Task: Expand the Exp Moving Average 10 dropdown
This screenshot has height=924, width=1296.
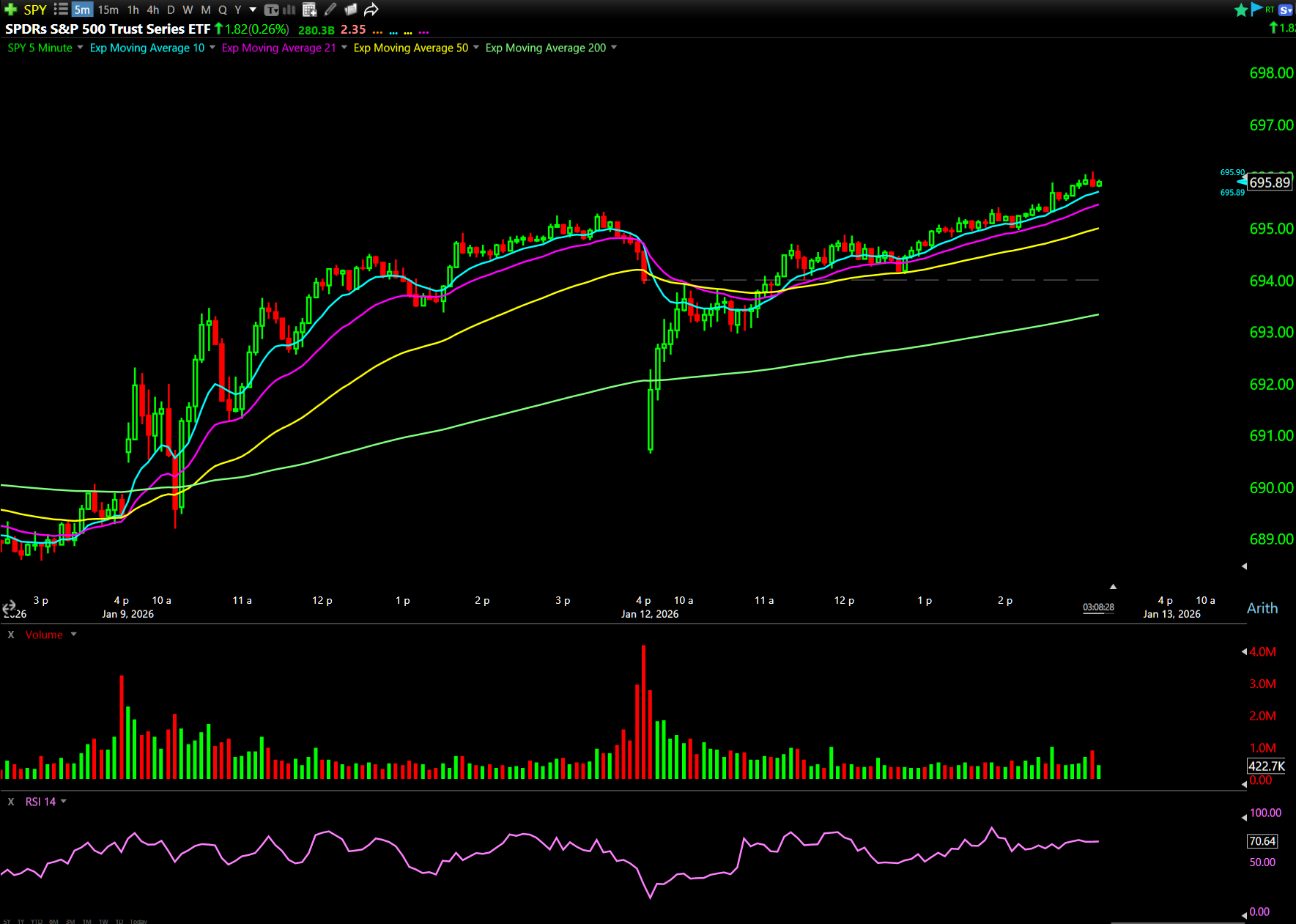Action: [212, 48]
